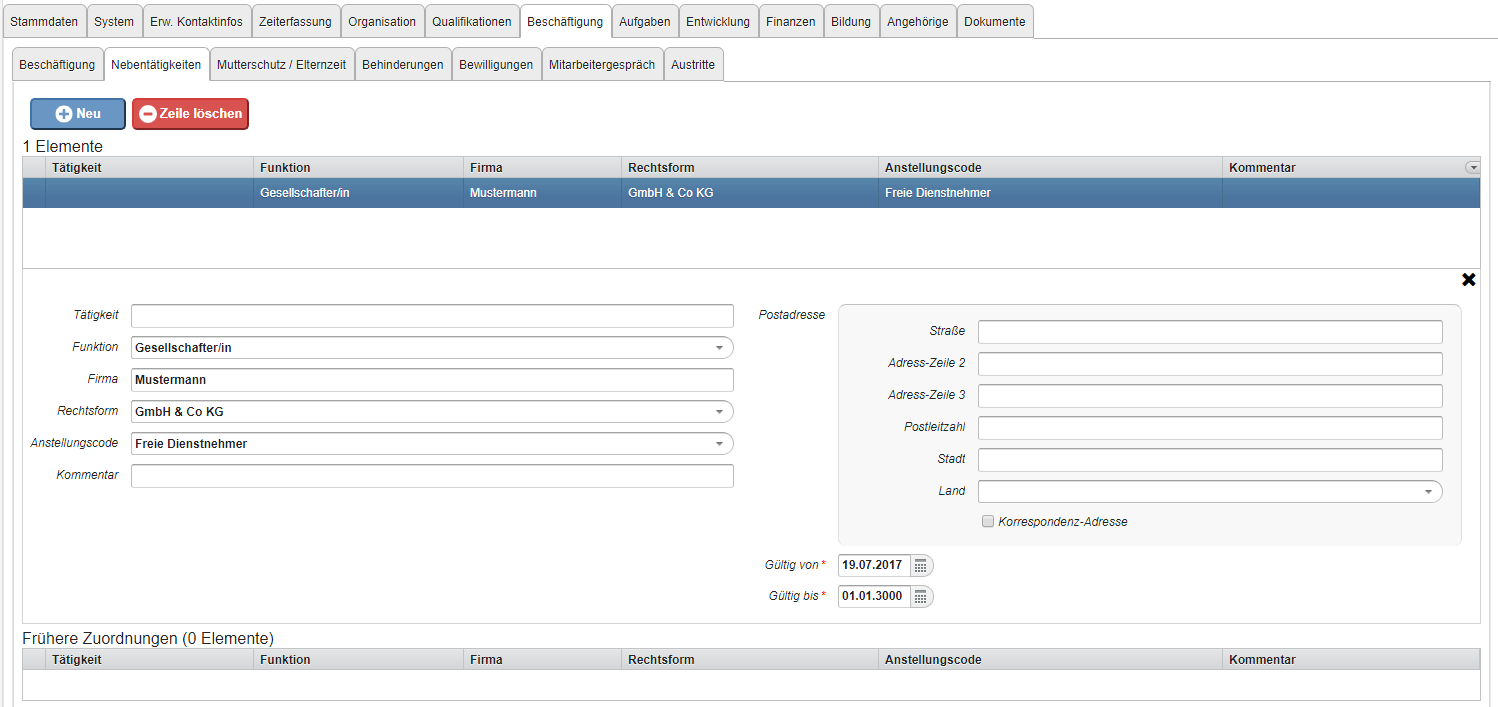Image resolution: width=1498 pixels, height=707 pixels.
Task: Close the detail form with the X icon
Action: coord(1468,280)
